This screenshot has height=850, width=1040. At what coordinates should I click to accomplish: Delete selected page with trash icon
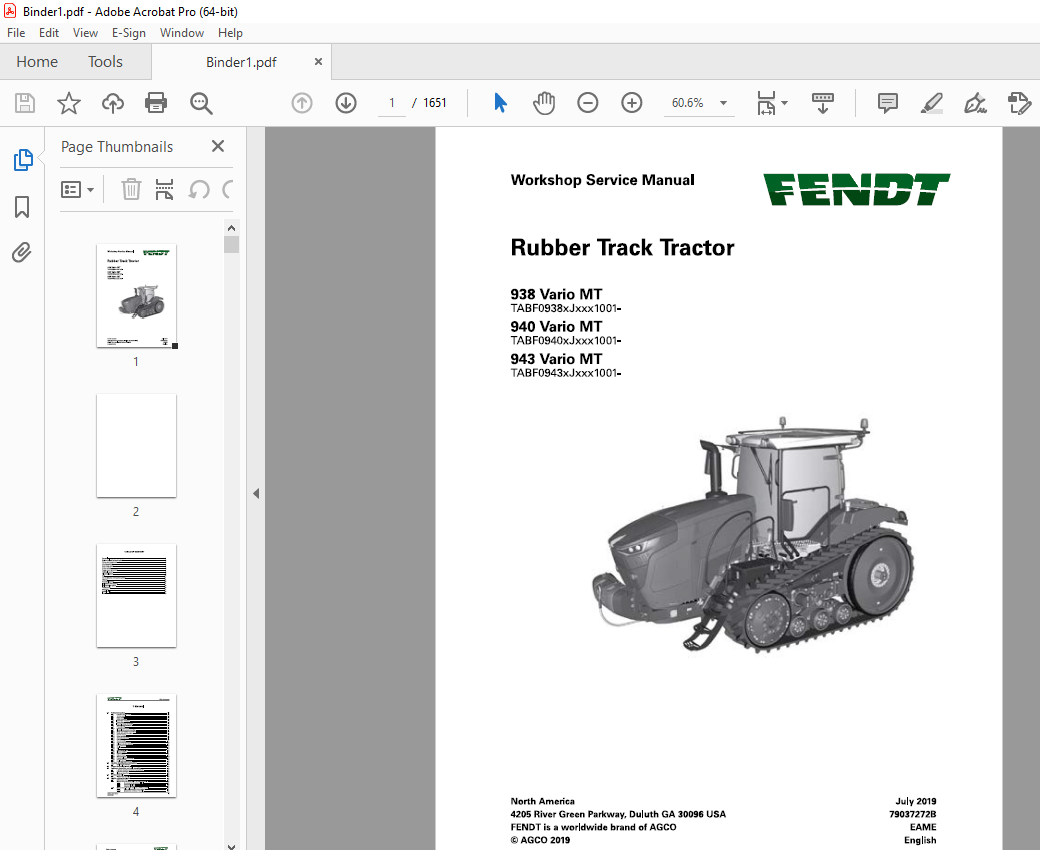pos(131,190)
